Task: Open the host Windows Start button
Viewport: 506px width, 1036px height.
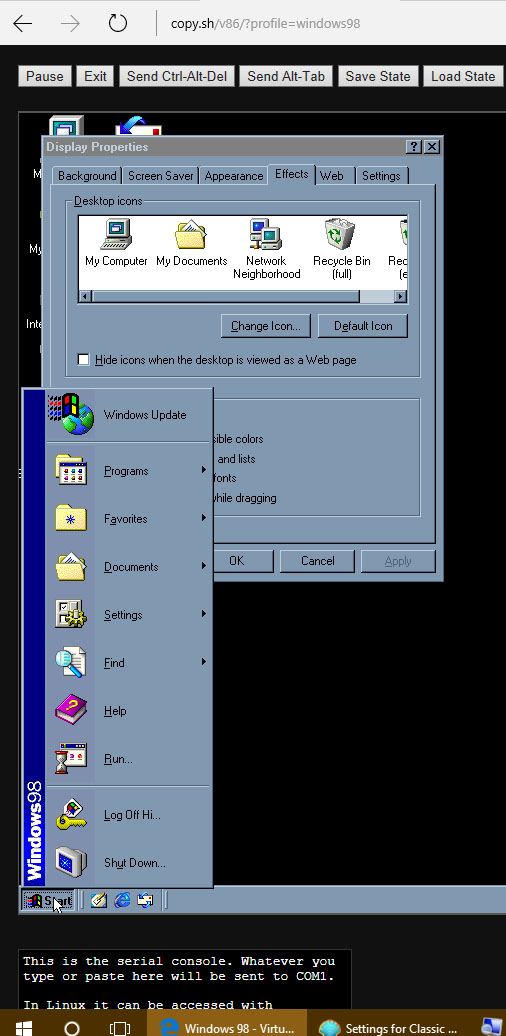Action: click(24, 1028)
